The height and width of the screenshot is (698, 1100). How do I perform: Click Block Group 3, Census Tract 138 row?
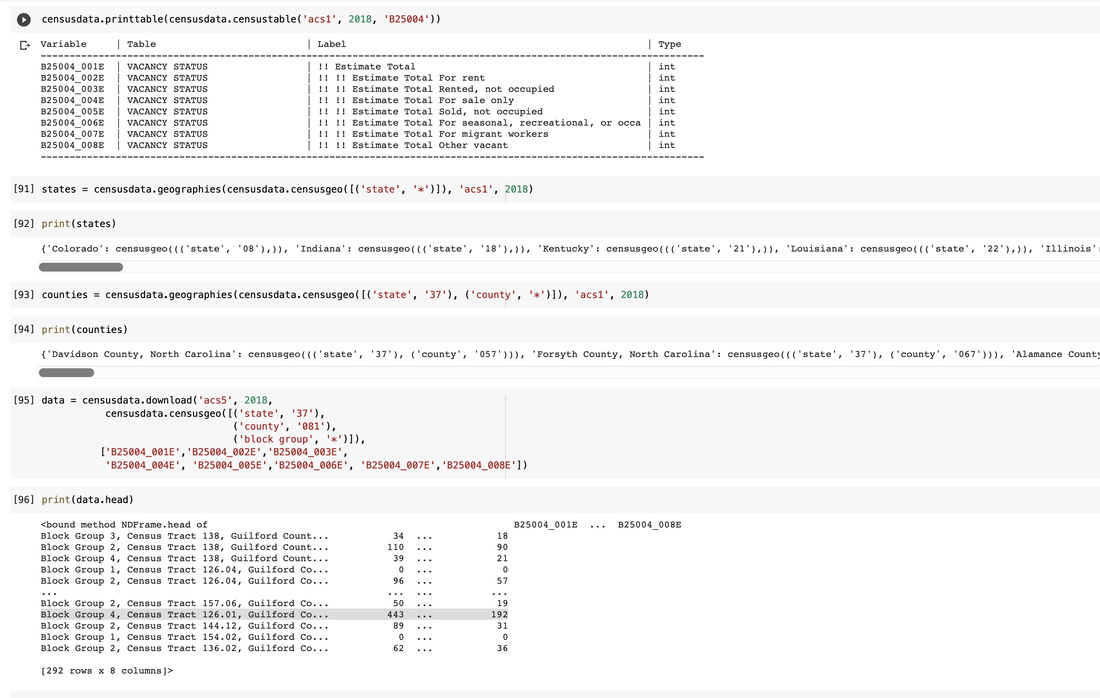coord(274,536)
